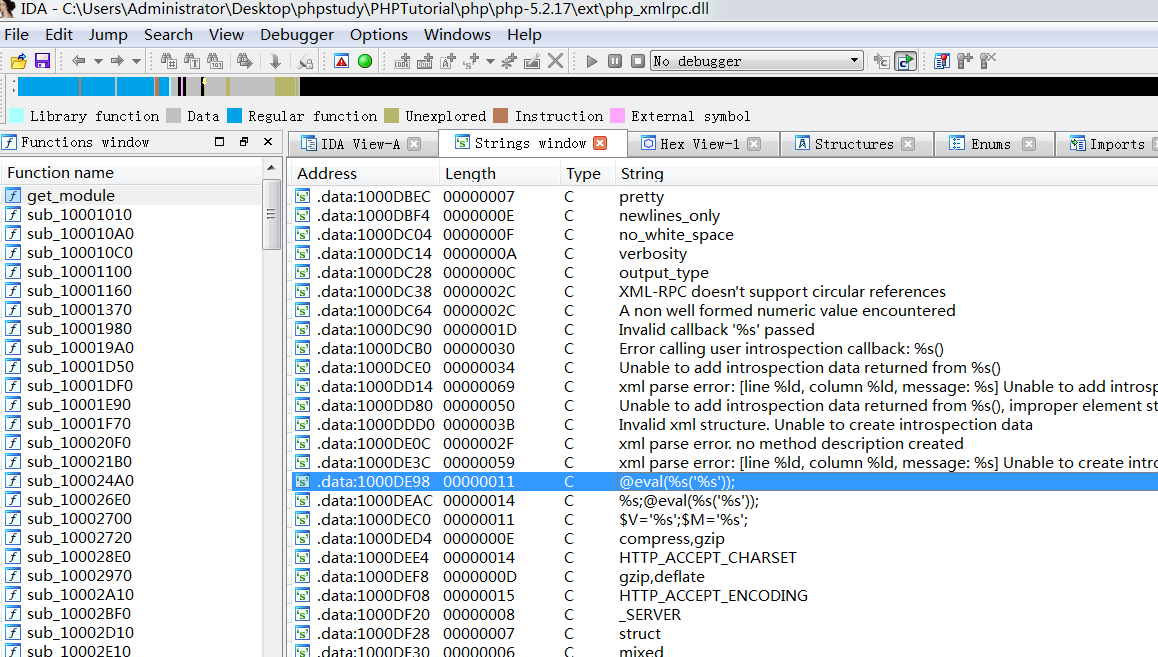Viewport: 1158px width, 657px height.
Task: Float the Functions window panel
Action: (x=244, y=142)
